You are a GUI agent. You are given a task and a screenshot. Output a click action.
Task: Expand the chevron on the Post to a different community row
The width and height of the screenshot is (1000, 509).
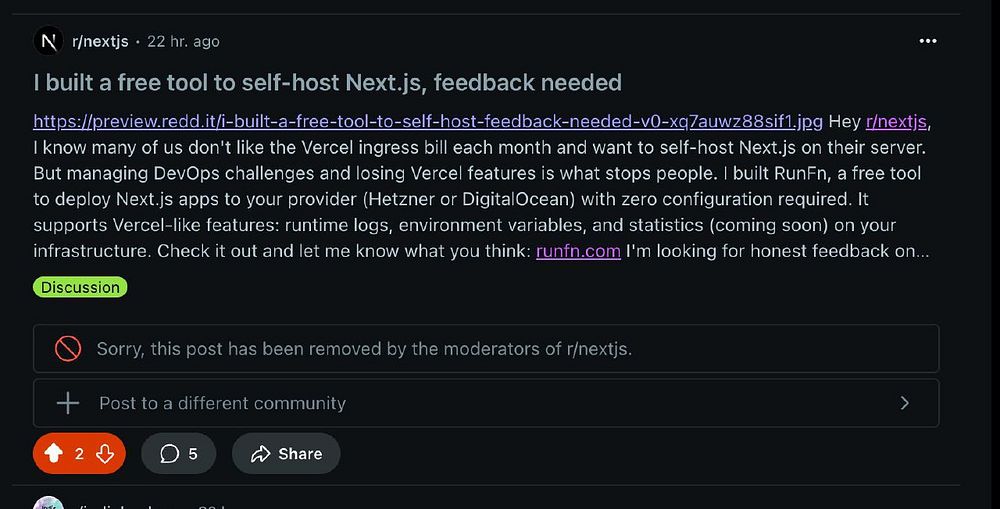pos(904,403)
